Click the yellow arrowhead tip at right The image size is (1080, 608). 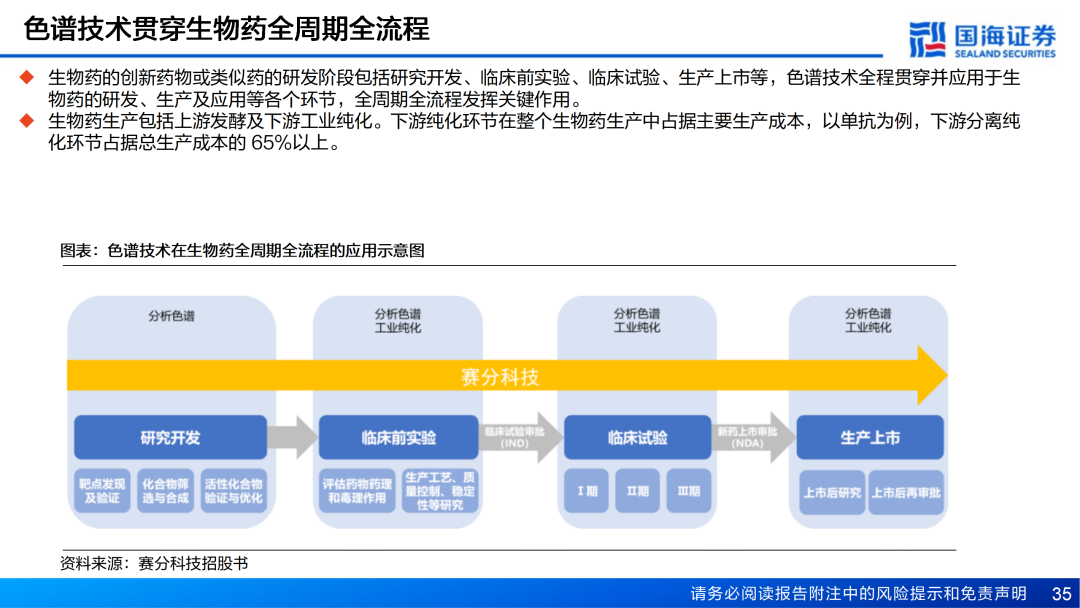(934, 376)
